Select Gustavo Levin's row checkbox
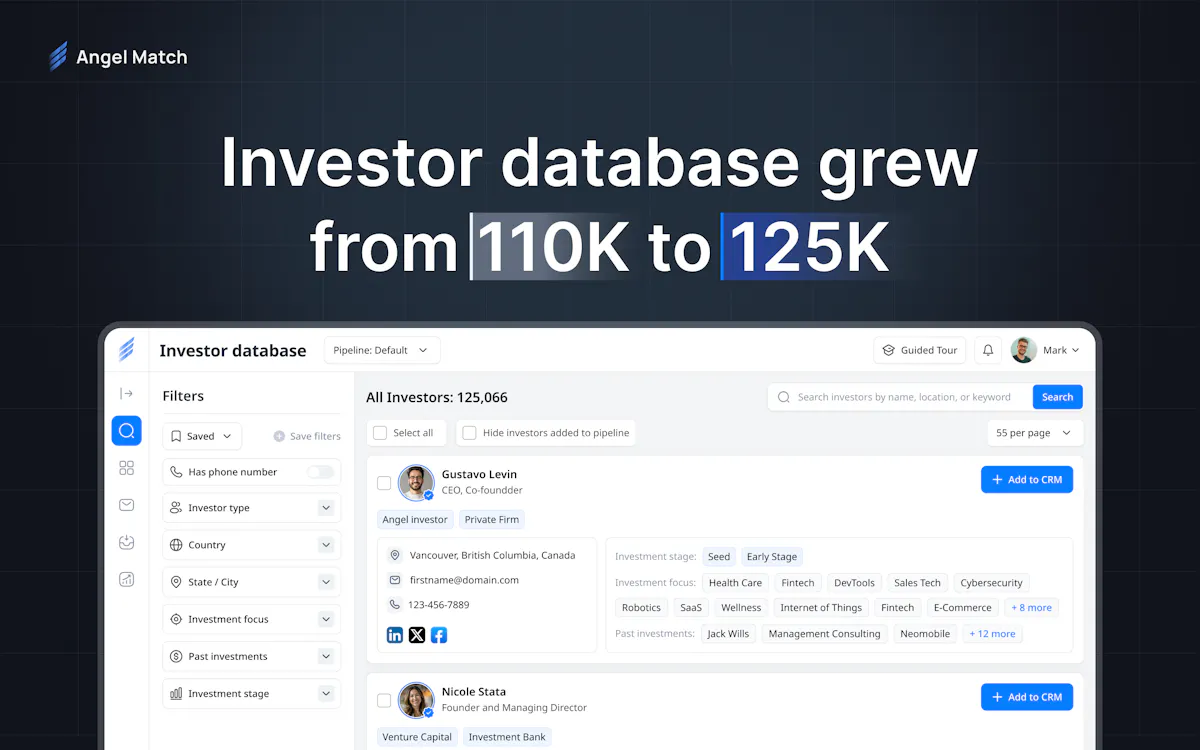1200x750 pixels. (384, 483)
